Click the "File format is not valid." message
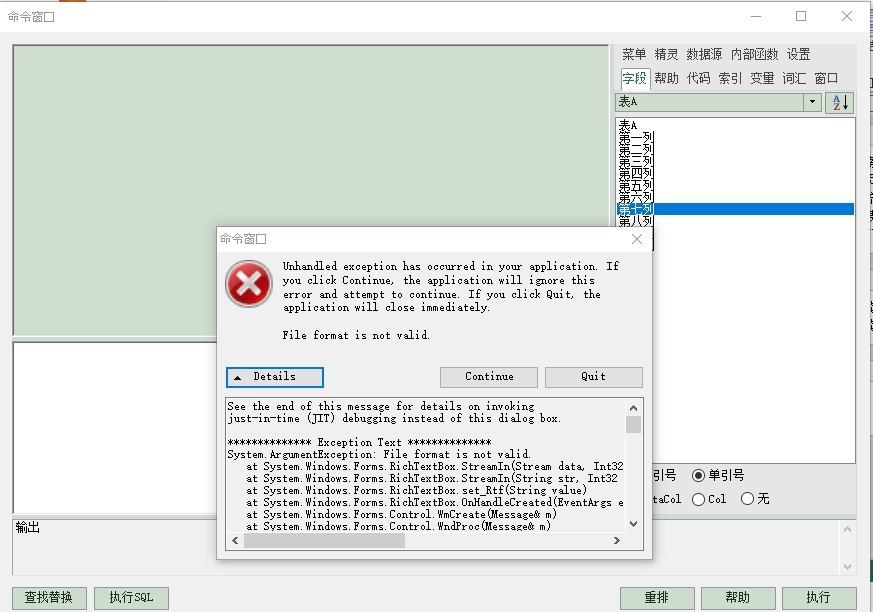Viewport: 873px width, 612px height. (x=356, y=335)
